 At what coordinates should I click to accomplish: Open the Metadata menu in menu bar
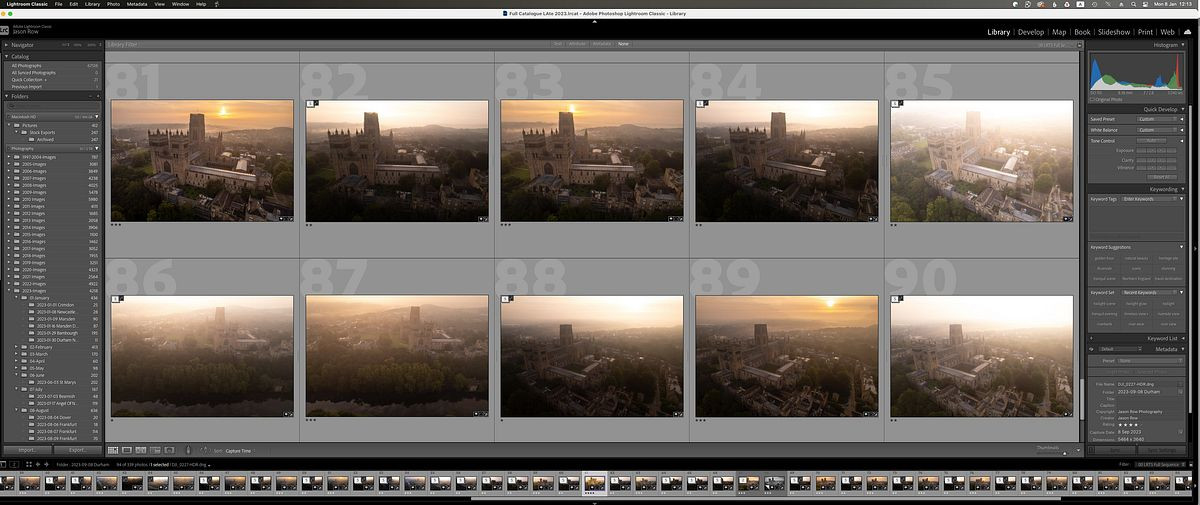136,4
